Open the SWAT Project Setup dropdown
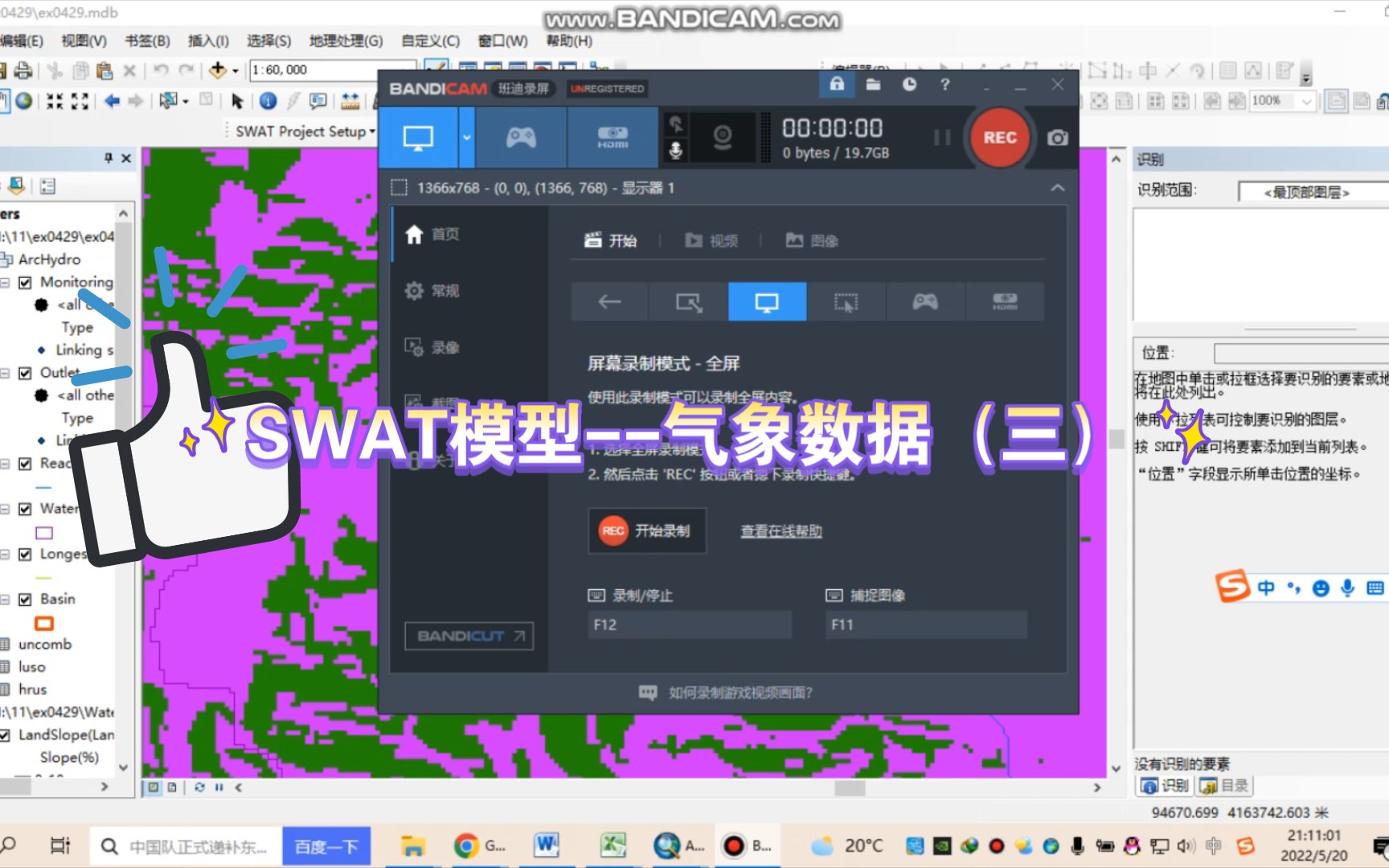 coord(305,131)
